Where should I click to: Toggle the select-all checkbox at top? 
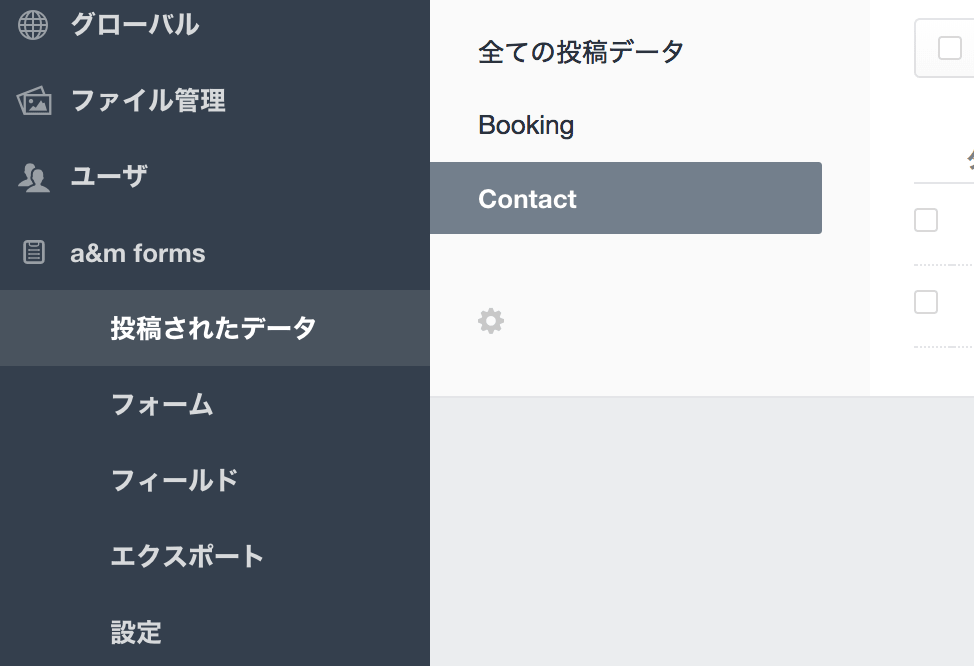click(949, 48)
